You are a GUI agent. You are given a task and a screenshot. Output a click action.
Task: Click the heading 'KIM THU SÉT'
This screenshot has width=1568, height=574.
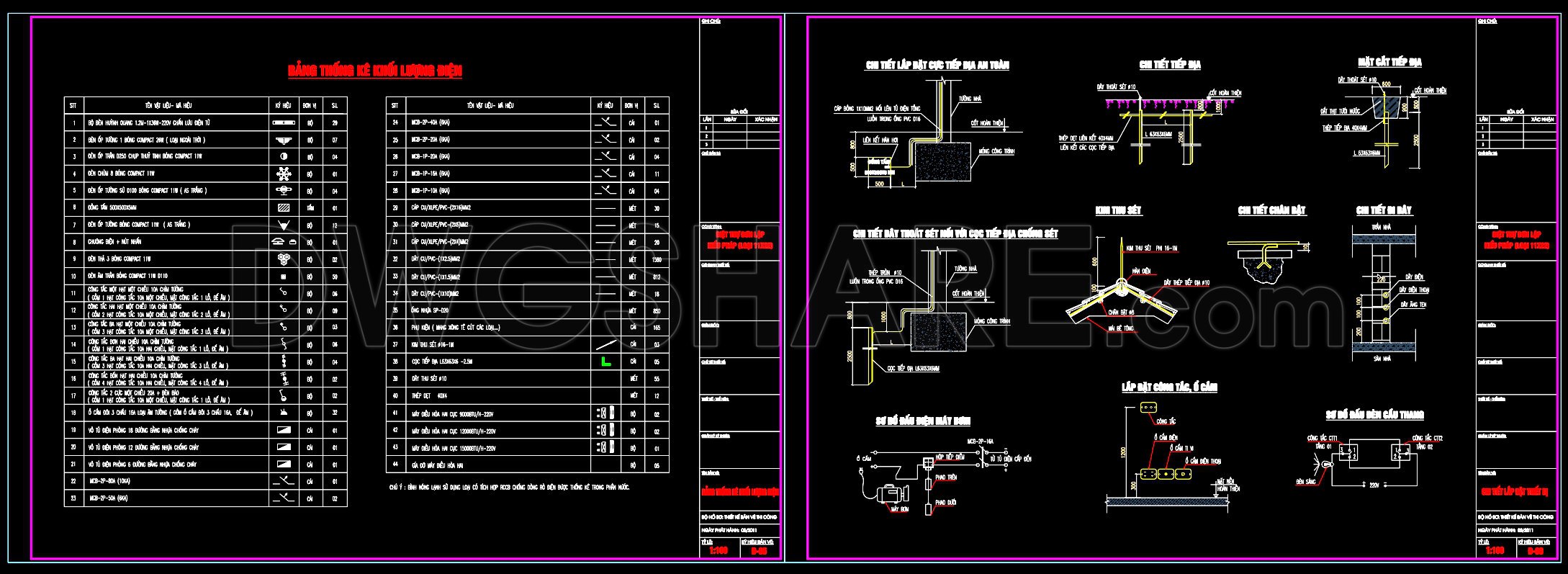[1118, 210]
